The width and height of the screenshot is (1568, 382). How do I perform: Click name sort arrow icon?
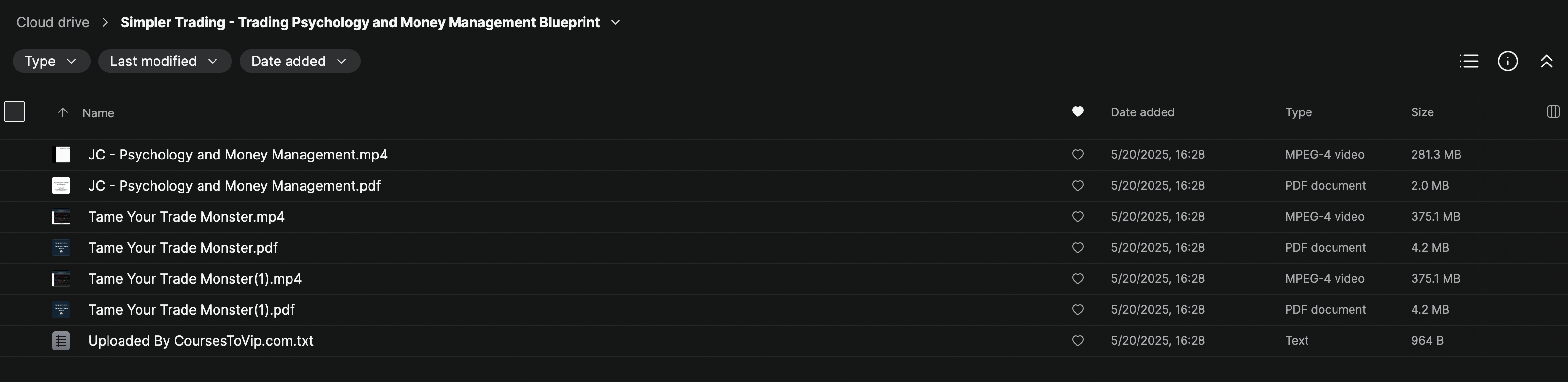click(62, 113)
